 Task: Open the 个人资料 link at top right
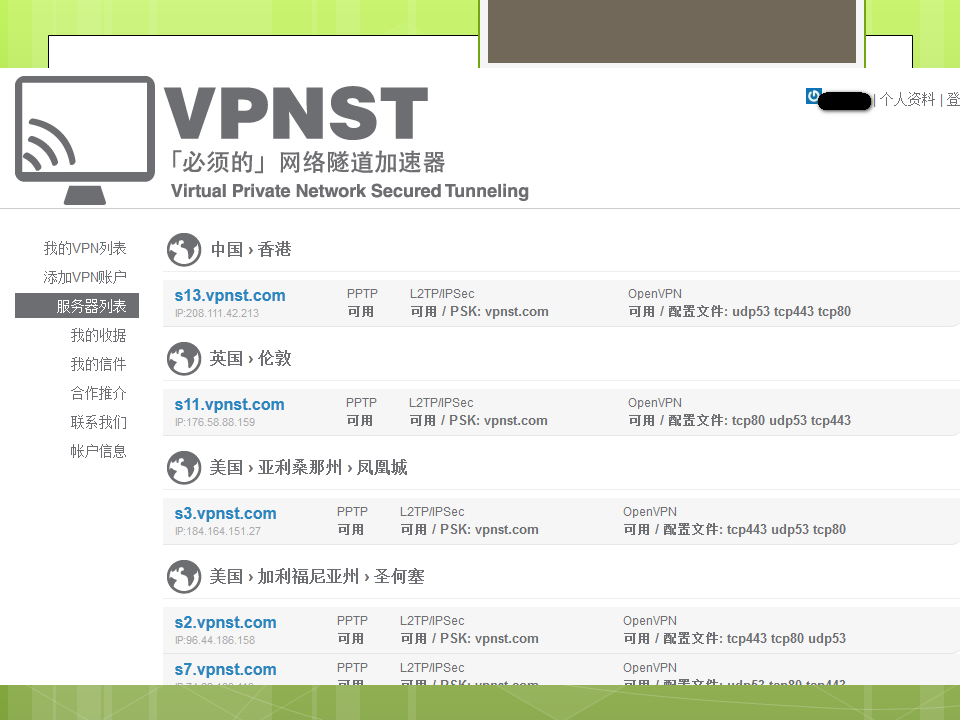(907, 99)
